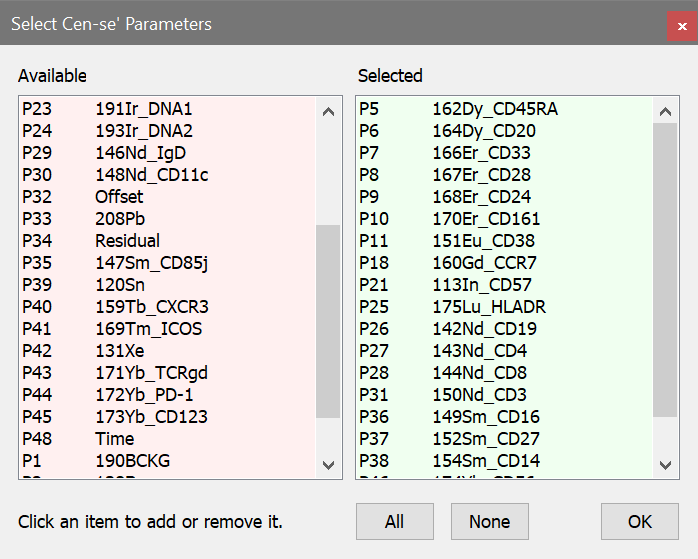Remove P5 162Dy_CD45RA from Selected
This screenshot has width=698, height=559.
click(494, 109)
